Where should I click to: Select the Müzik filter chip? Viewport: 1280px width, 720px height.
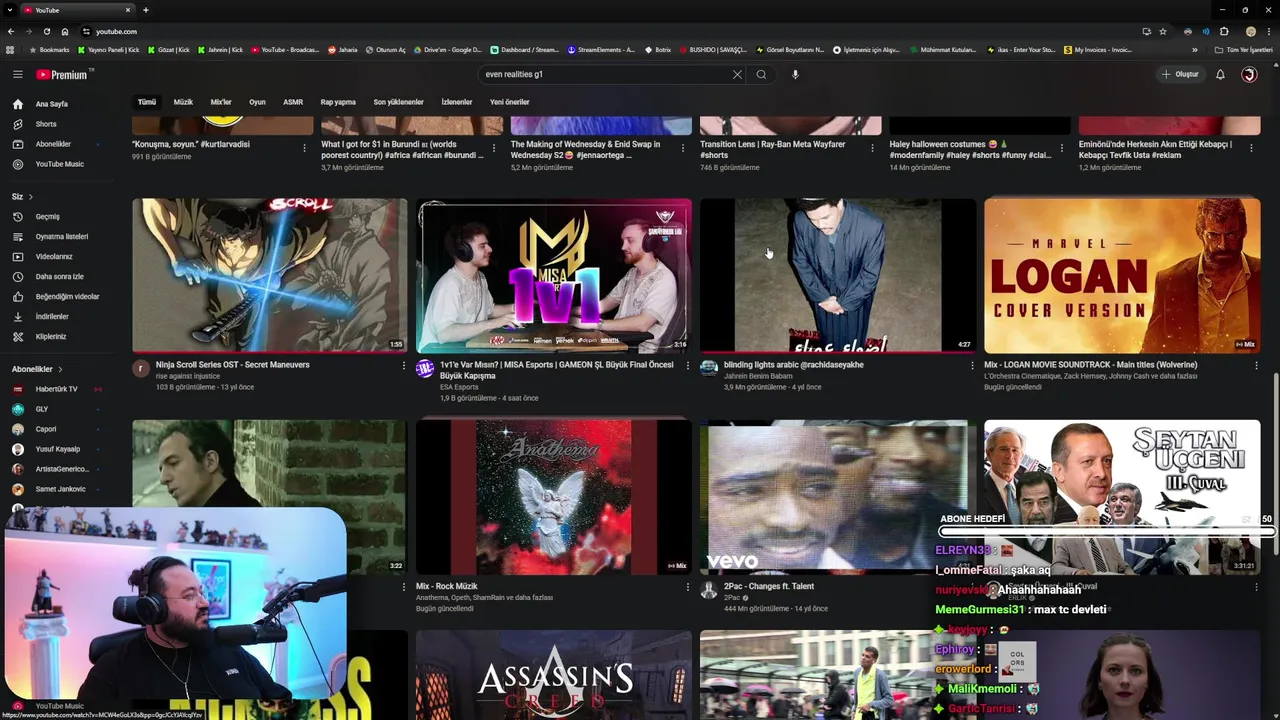coord(183,102)
